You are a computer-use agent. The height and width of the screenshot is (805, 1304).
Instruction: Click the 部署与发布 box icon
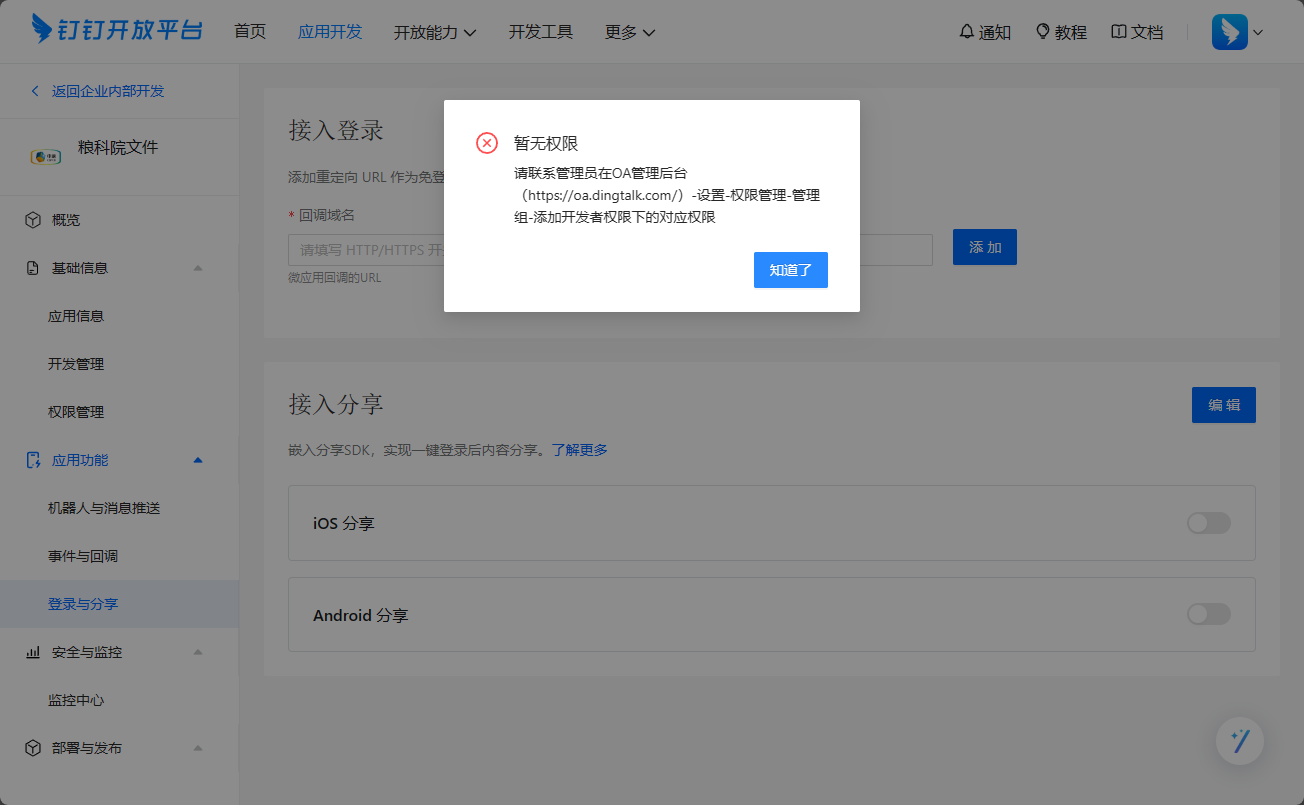click(33, 748)
